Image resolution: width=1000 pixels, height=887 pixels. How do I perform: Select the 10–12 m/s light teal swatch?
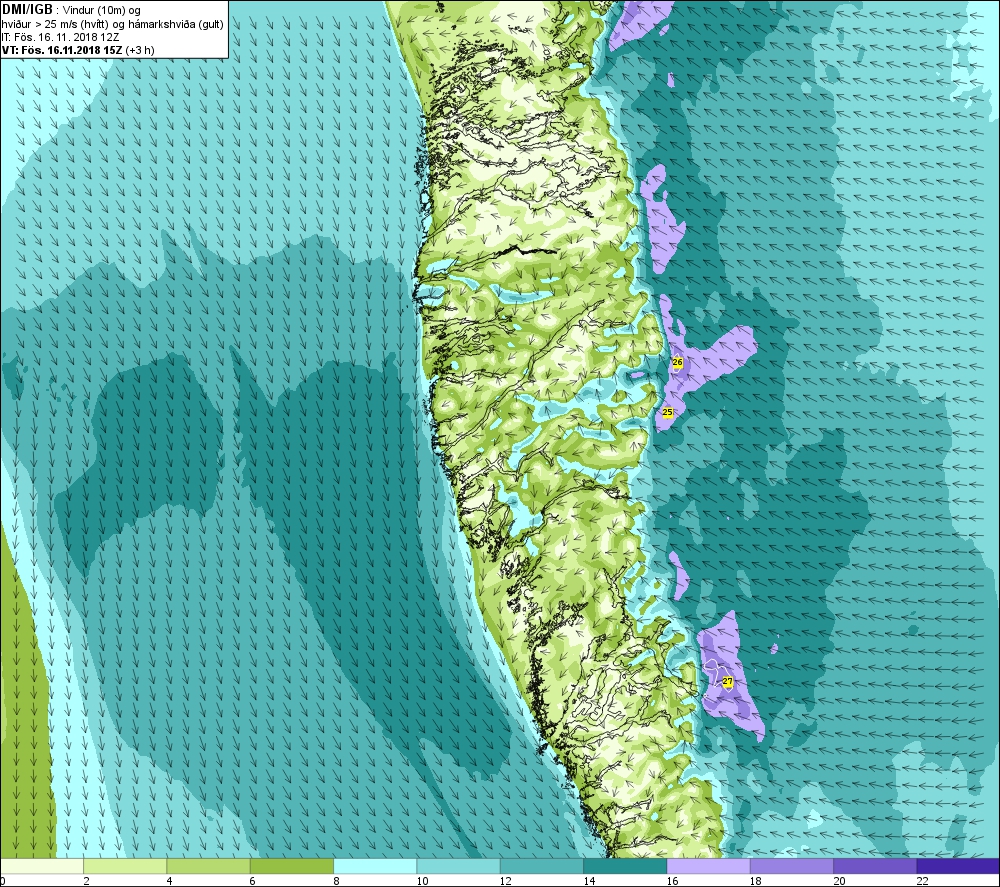pyautogui.click(x=459, y=866)
